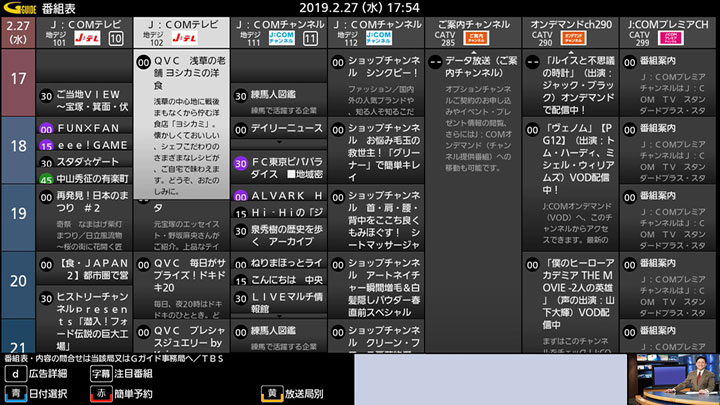Select QVC プレシャスジュエリー program

pyautogui.click(x=182, y=336)
